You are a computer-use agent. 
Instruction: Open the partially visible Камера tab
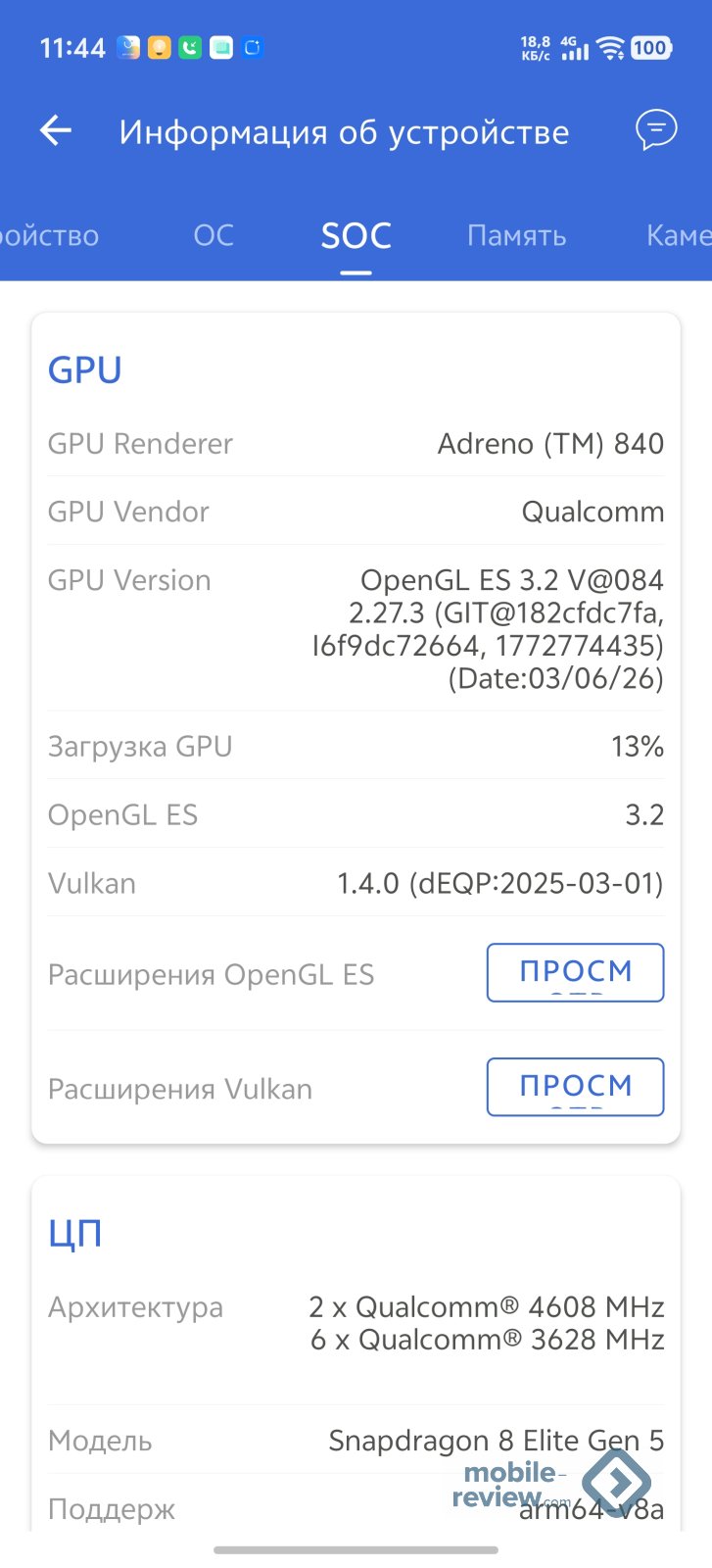coord(678,235)
